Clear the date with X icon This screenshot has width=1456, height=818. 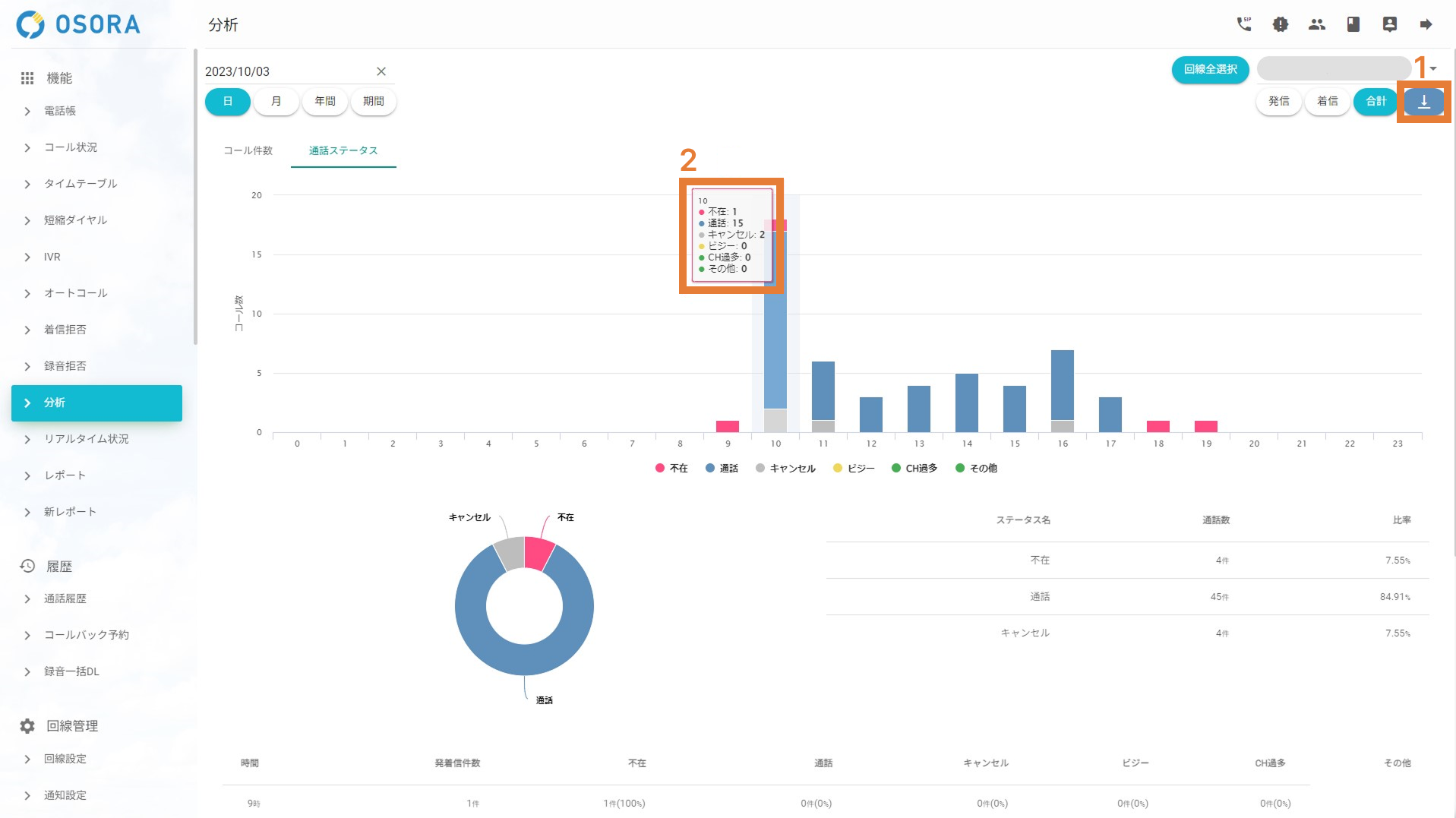coord(381,71)
